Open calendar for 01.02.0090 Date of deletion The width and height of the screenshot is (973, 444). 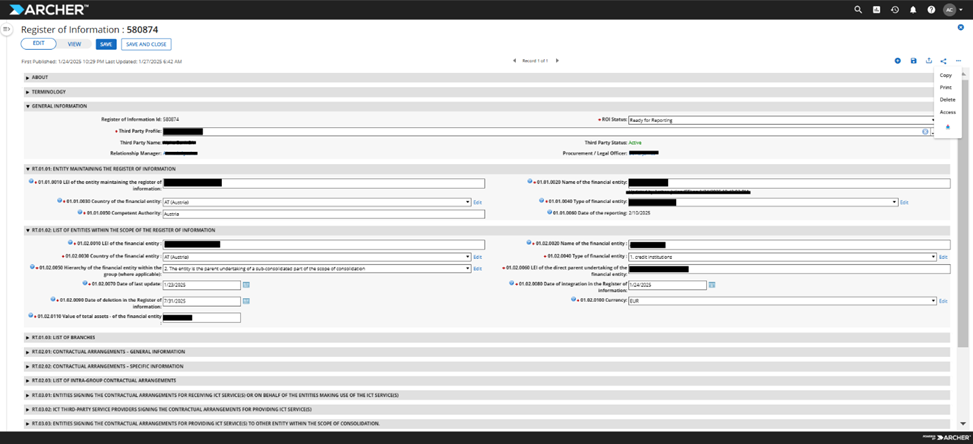click(x=246, y=301)
